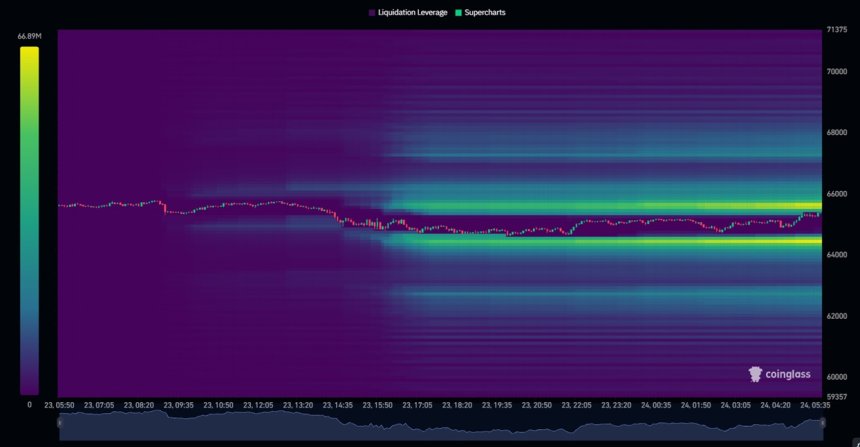Click the 70000 price axis label
The width and height of the screenshot is (860, 447).
click(x=836, y=71)
